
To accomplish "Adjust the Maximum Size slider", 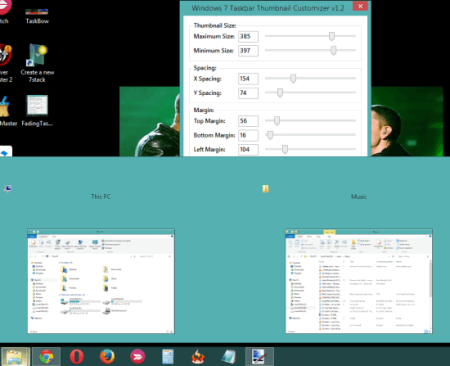I will click(x=332, y=36).
